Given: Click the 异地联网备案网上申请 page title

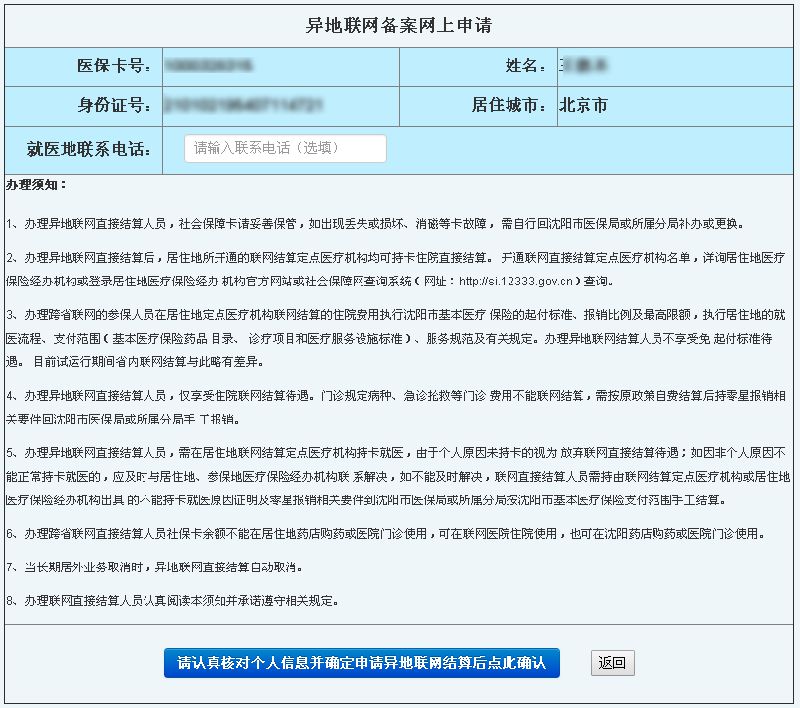Looking at the screenshot, I should [399, 25].
